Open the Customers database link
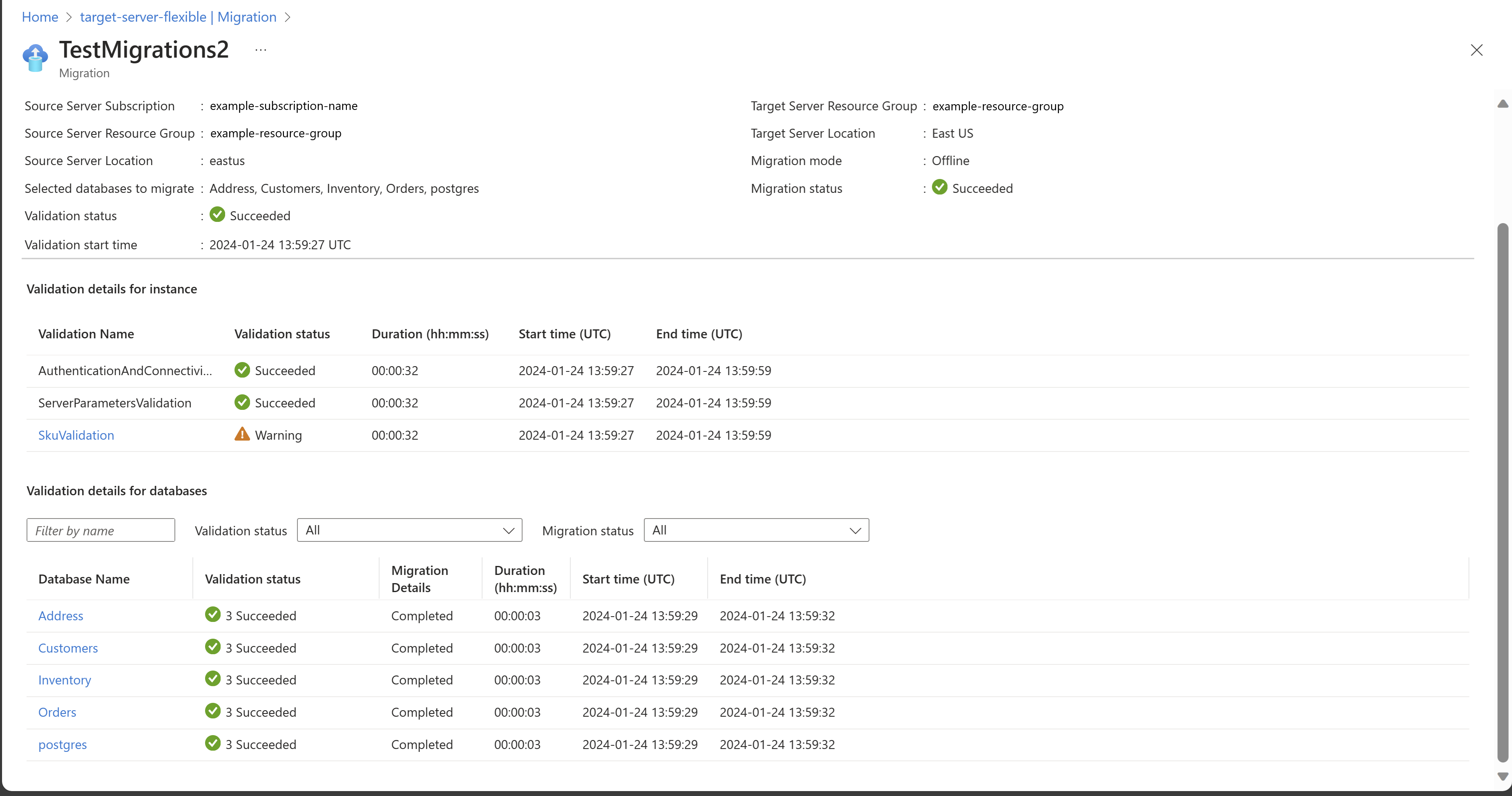This screenshot has height=796, width=1512. coord(68,648)
